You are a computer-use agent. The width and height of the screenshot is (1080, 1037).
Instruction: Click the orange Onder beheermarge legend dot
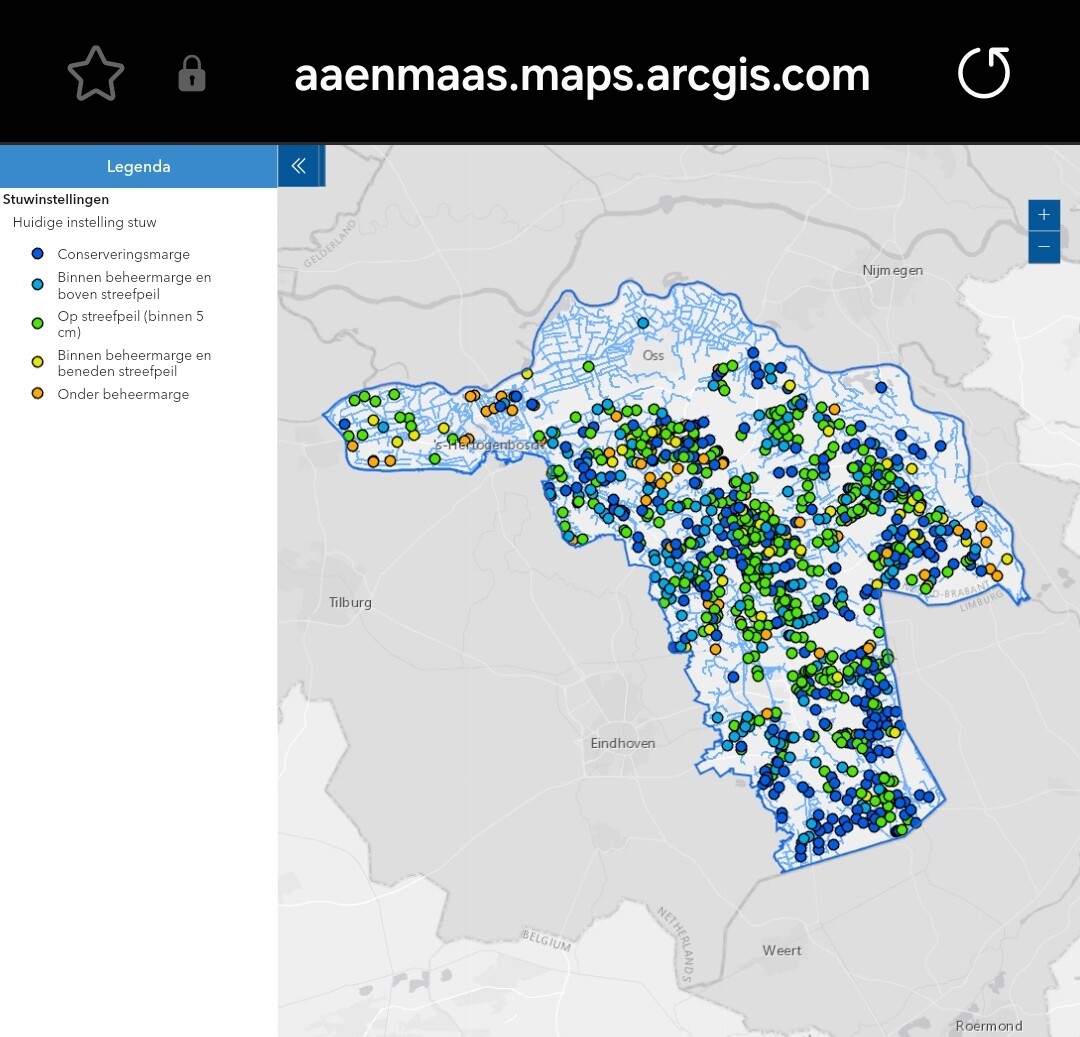click(38, 394)
